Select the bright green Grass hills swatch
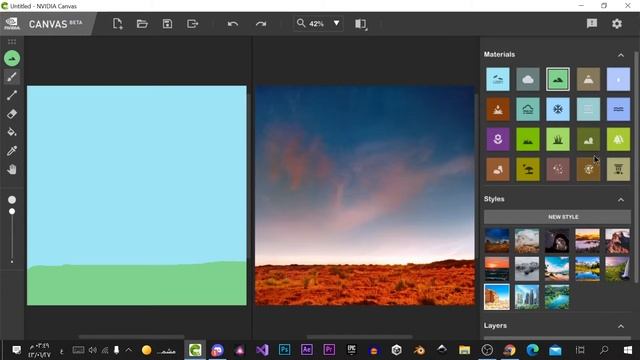640x360 pixels. coord(528,139)
